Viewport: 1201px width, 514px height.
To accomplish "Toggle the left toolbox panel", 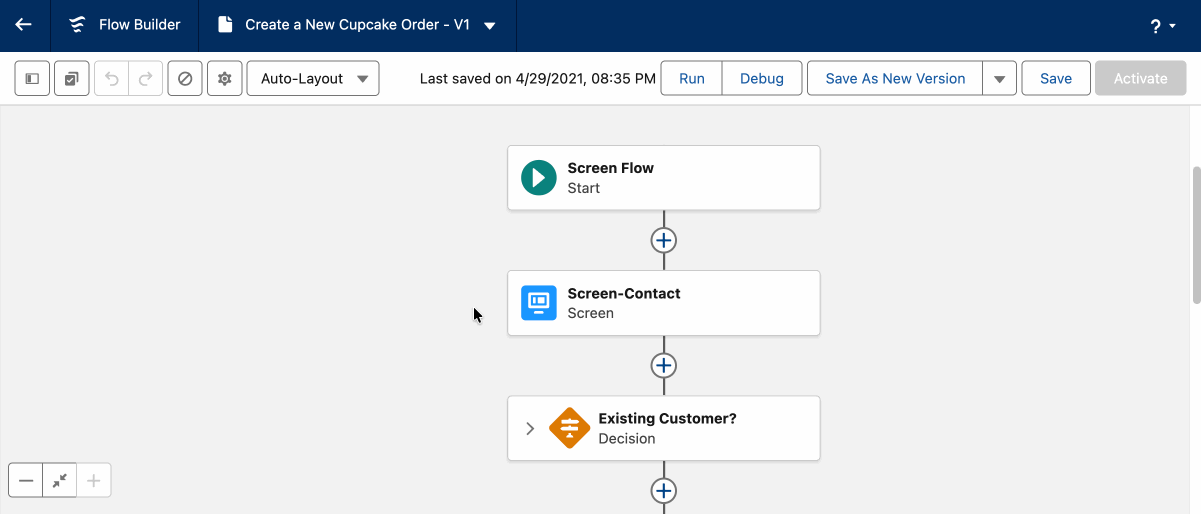I will point(32,79).
